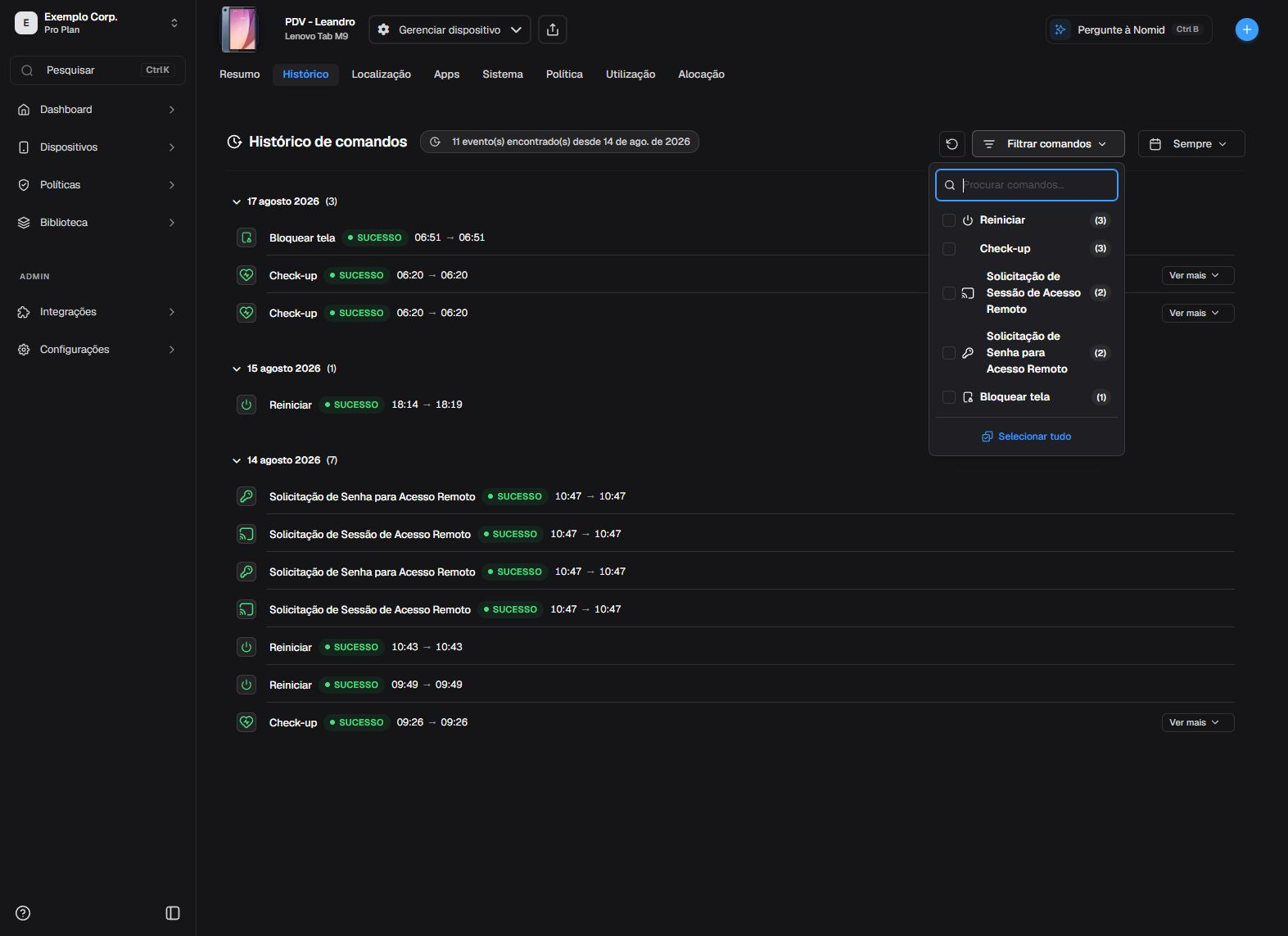This screenshot has height=936, width=1288.
Task: Click the Reiniciar power icon at 18:14
Action: (246, 405)
